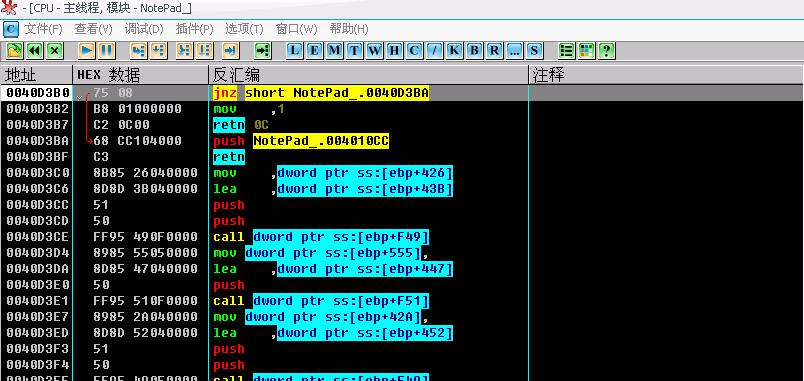Switch to CPU window (C button)

pos(414,50)
